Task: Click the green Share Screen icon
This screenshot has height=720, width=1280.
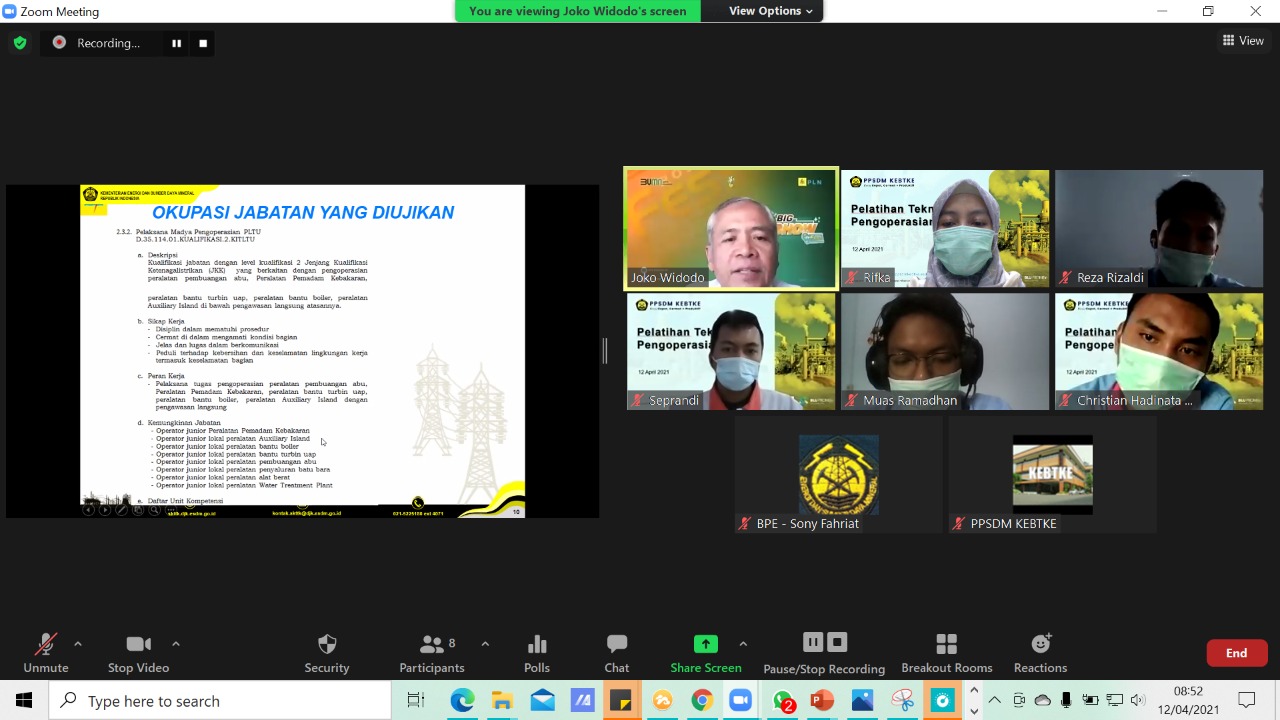Action: pos(706,644)
